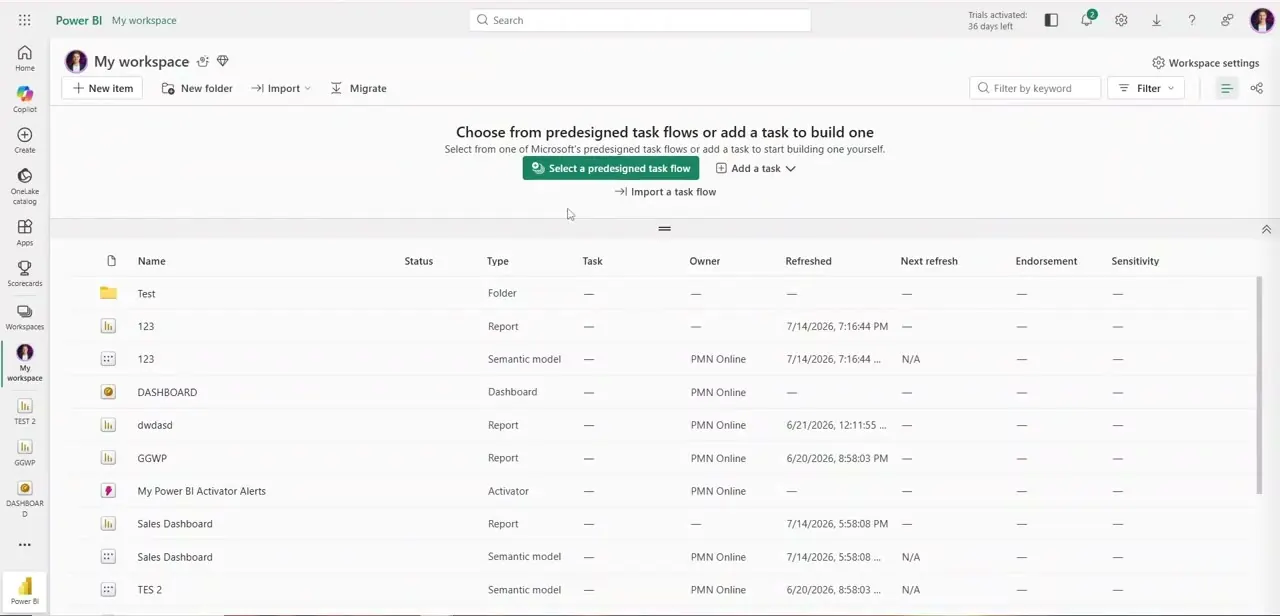Click My workspace breadcrumb in header
Viewport: 1280px width, 616px height.
point(144,20)
